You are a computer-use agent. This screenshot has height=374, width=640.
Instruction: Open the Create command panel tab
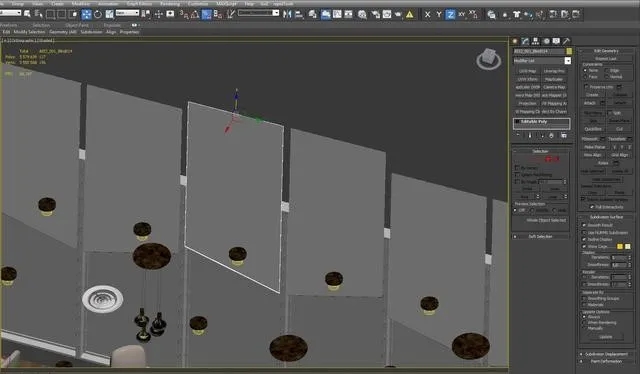point(515,41)
